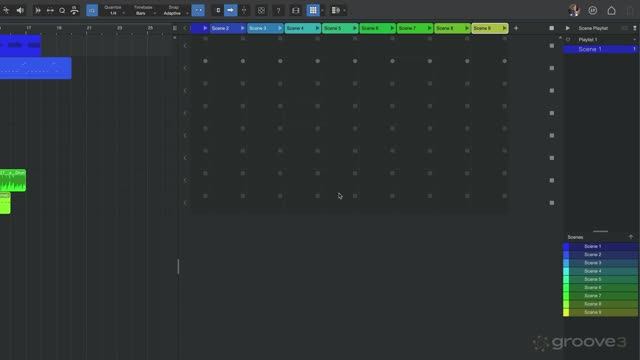This screenshot has width=640, height=360.
Task: Stop the first launcher row with its square
Action: [552, 46]
